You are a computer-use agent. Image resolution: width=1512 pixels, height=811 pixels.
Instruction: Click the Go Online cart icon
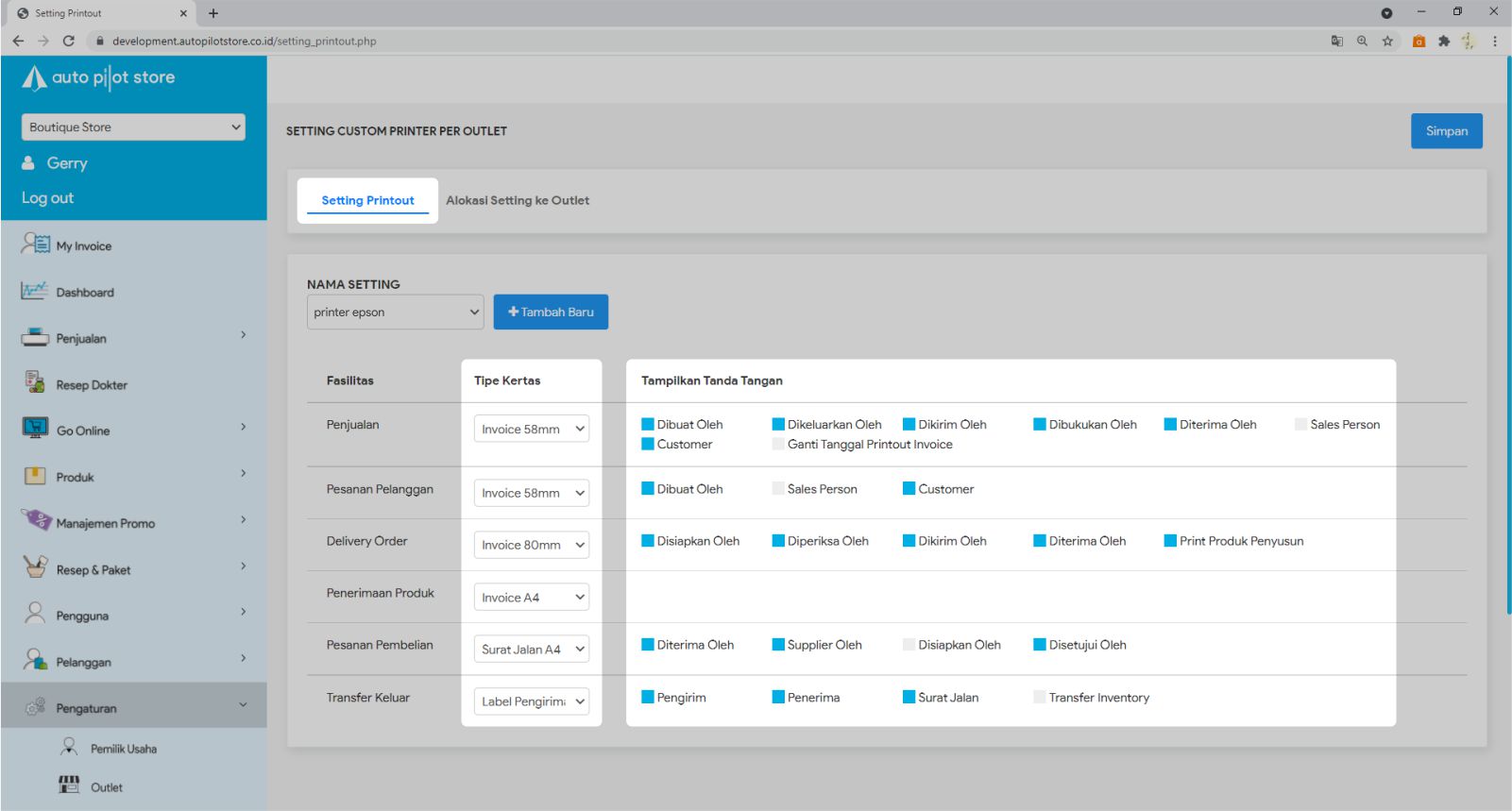coord(35,429)
